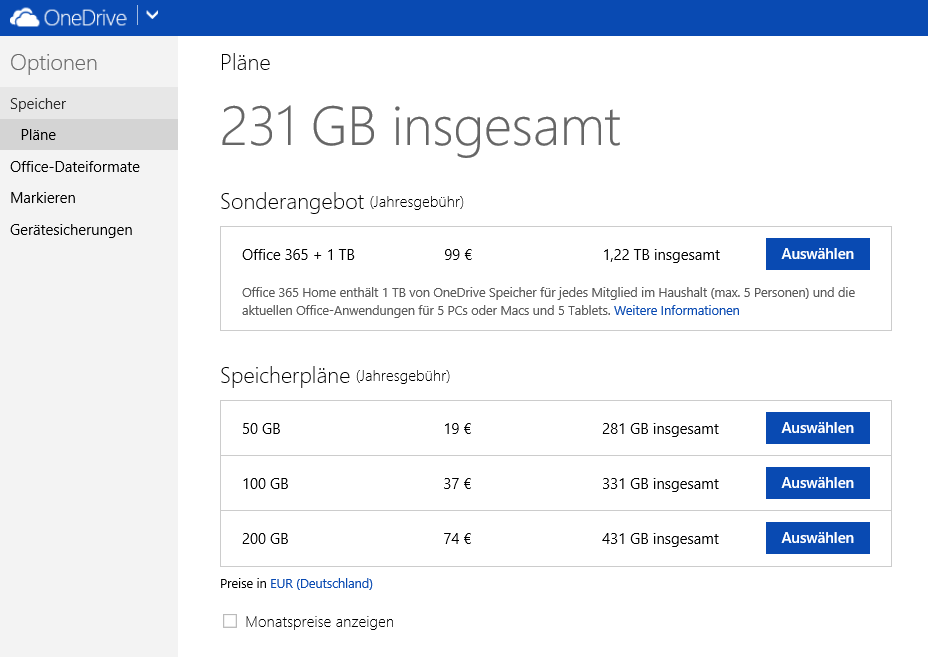Select Auswählen for the 100 GB plan

click(817, 483)
